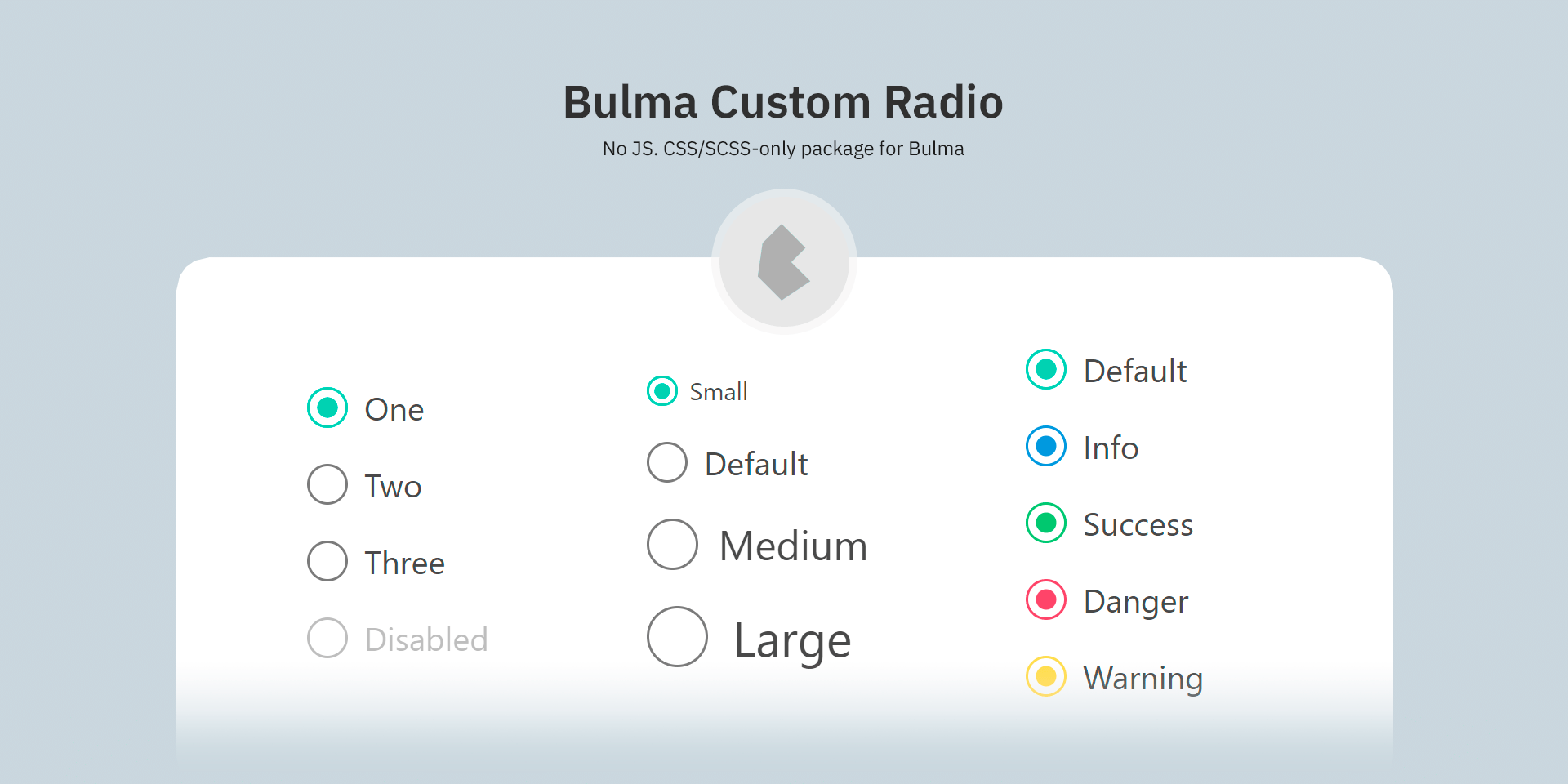
Task: Select the radio option Three
Action: coord(327,561)
